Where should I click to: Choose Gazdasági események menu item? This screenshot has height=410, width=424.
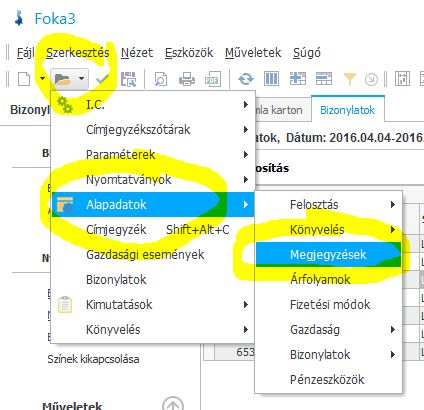point(153,255)
